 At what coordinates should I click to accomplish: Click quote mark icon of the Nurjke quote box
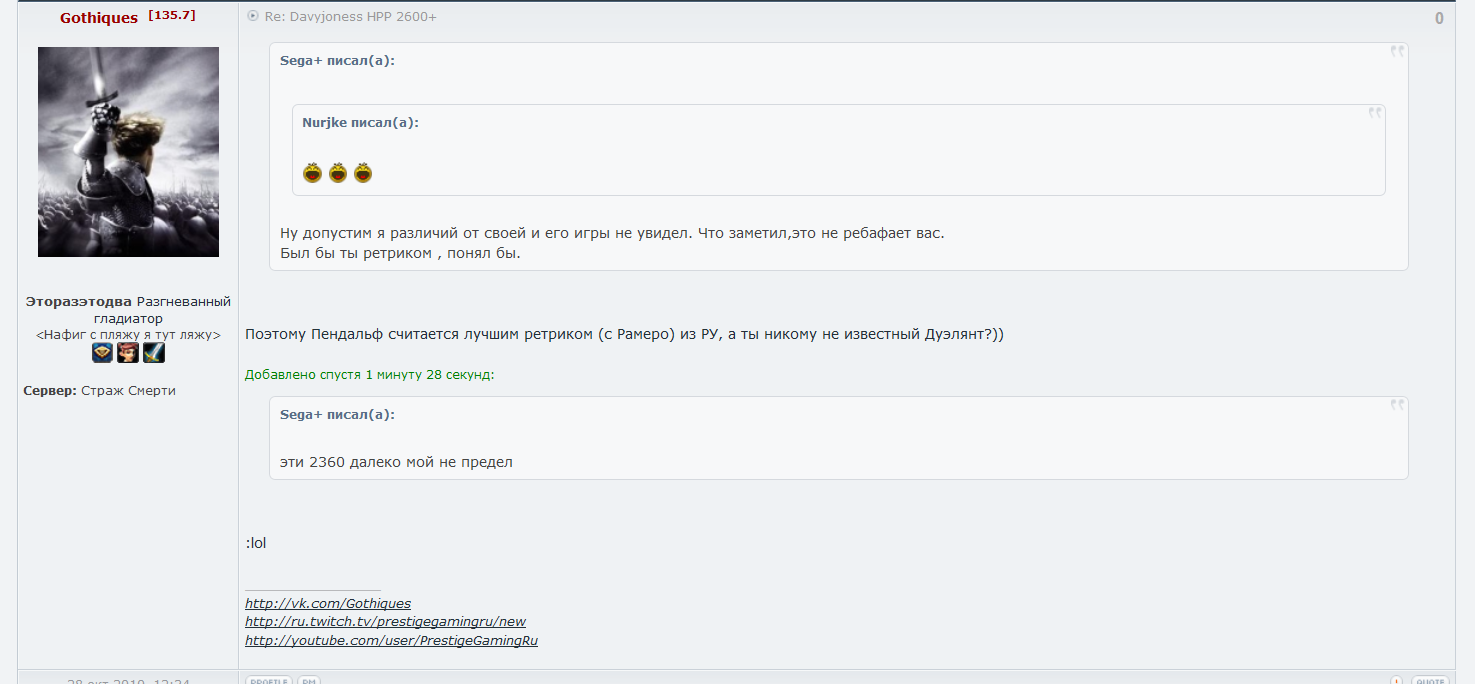coord(1375,113)
